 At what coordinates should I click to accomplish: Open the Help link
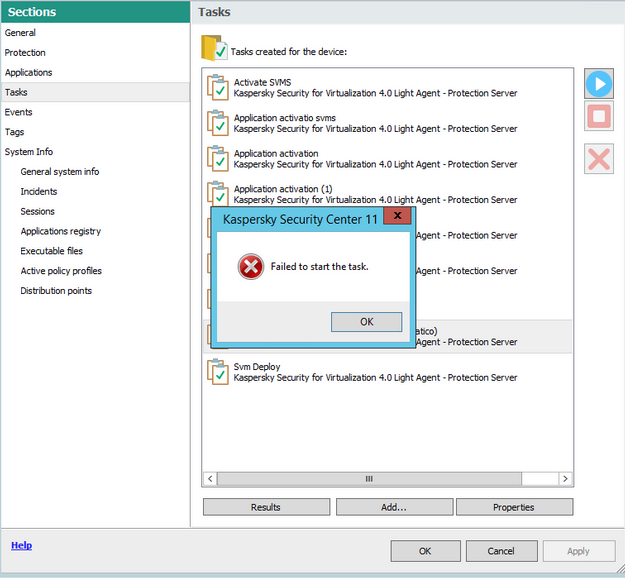click(x=22, y=545)
